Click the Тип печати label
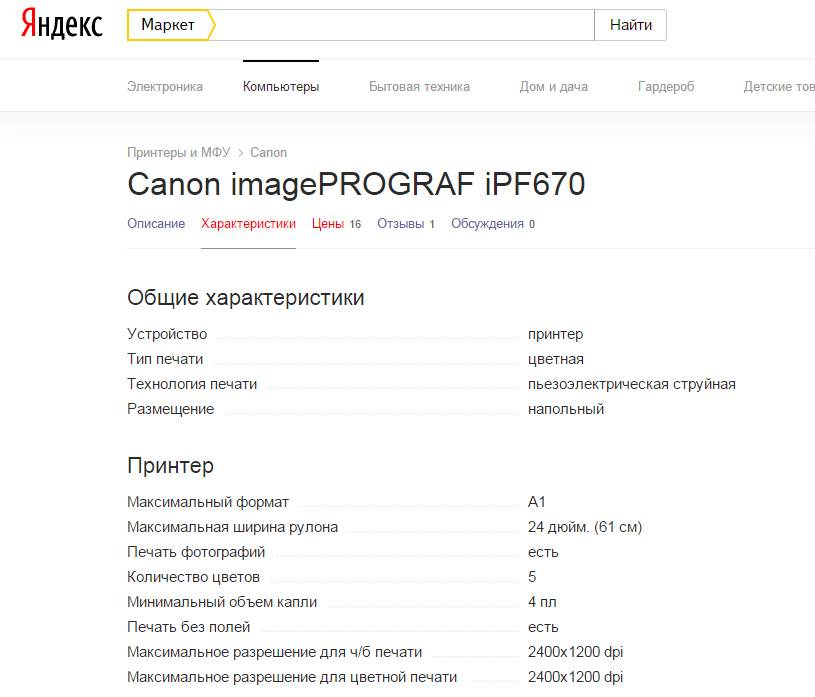 [x=165, y=359]
